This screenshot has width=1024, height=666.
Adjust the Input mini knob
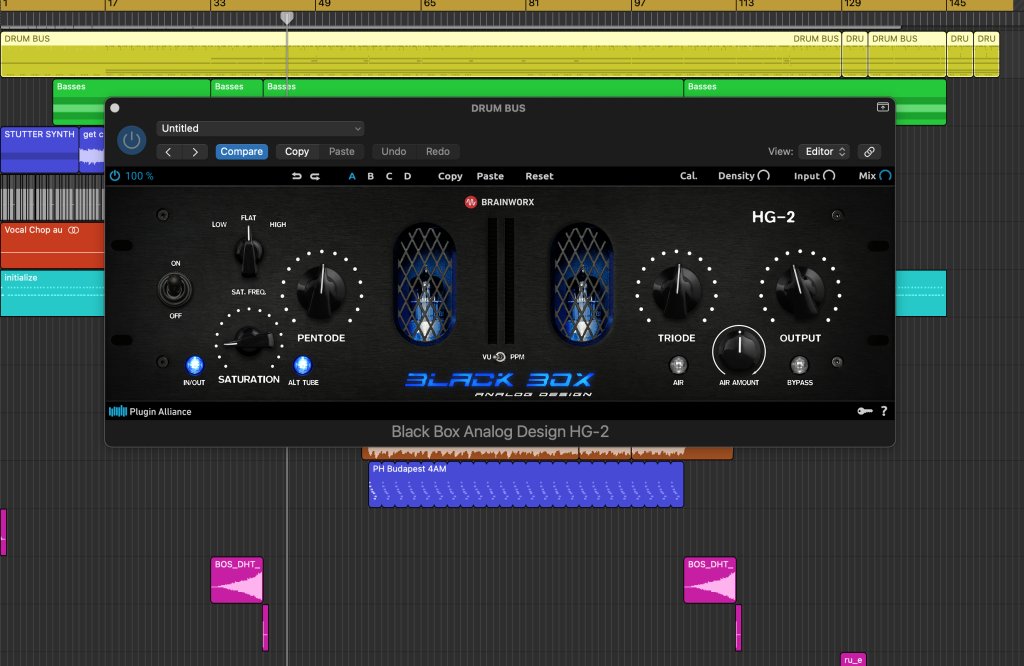[829, 176]
